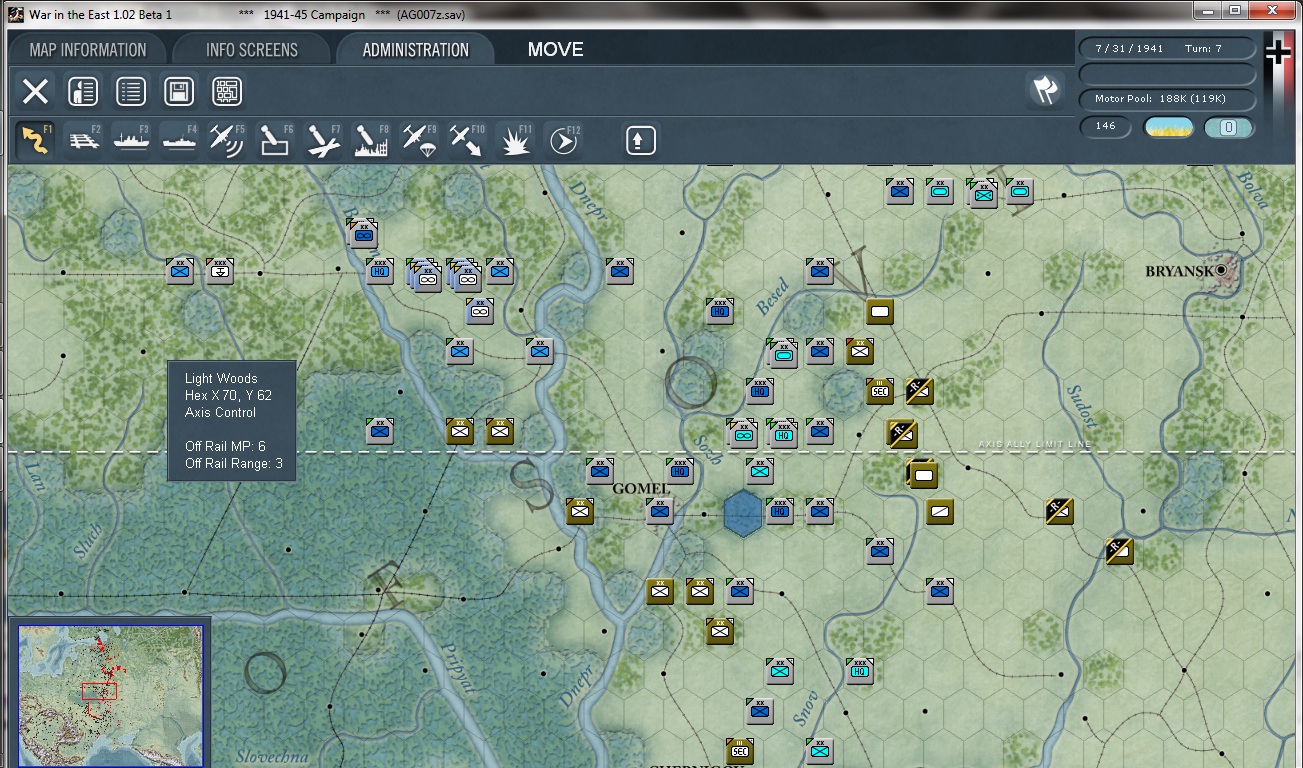
Task: Open the list report icon
Action: pos(131,92)
